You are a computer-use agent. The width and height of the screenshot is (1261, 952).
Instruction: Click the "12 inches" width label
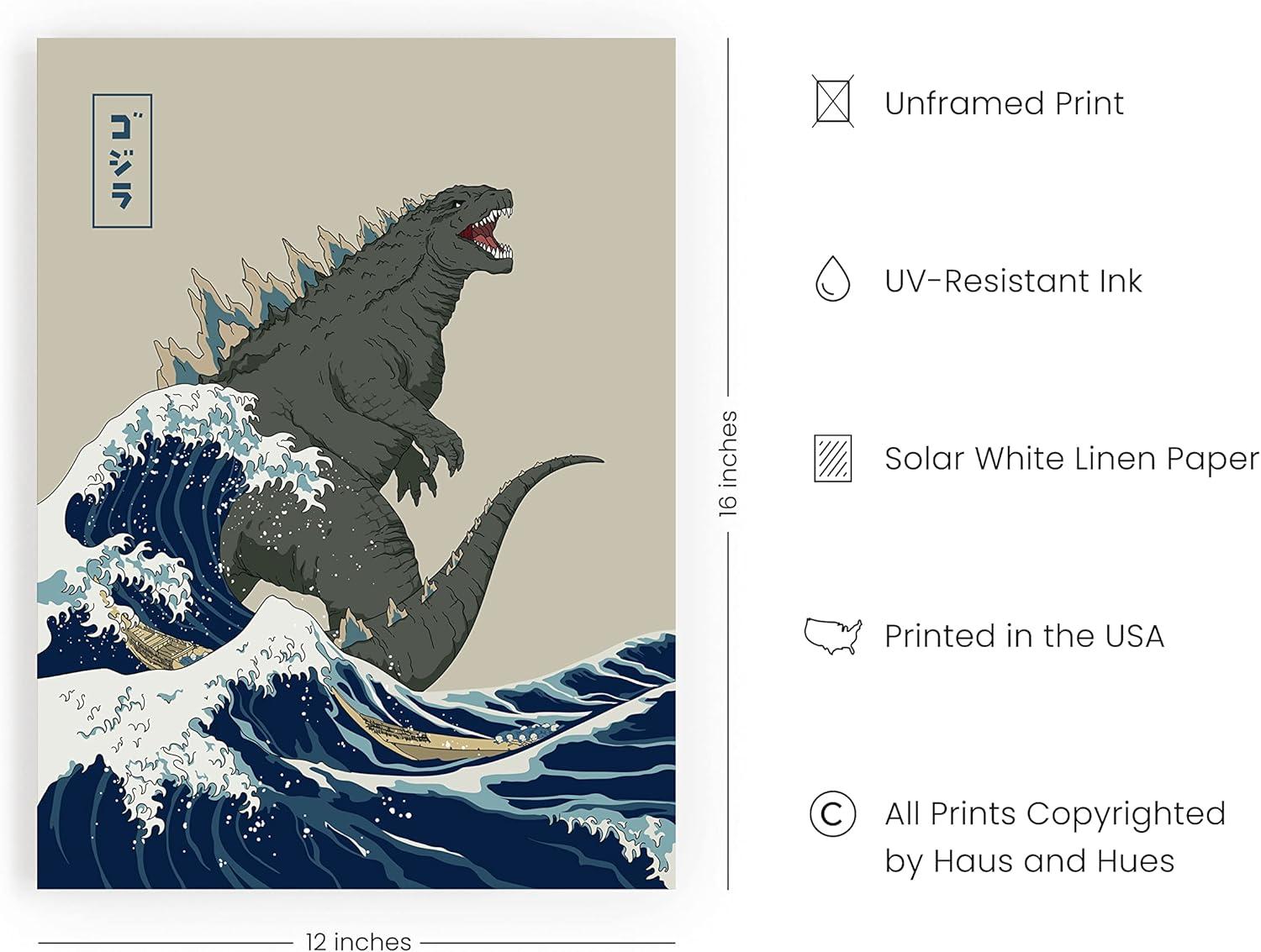[358, 941]
